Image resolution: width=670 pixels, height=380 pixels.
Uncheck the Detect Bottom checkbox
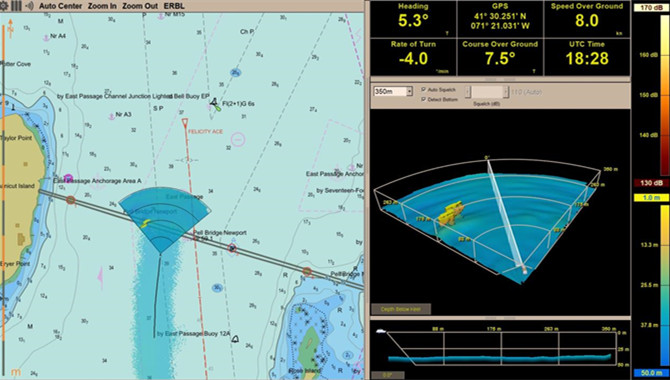[423, 99]
